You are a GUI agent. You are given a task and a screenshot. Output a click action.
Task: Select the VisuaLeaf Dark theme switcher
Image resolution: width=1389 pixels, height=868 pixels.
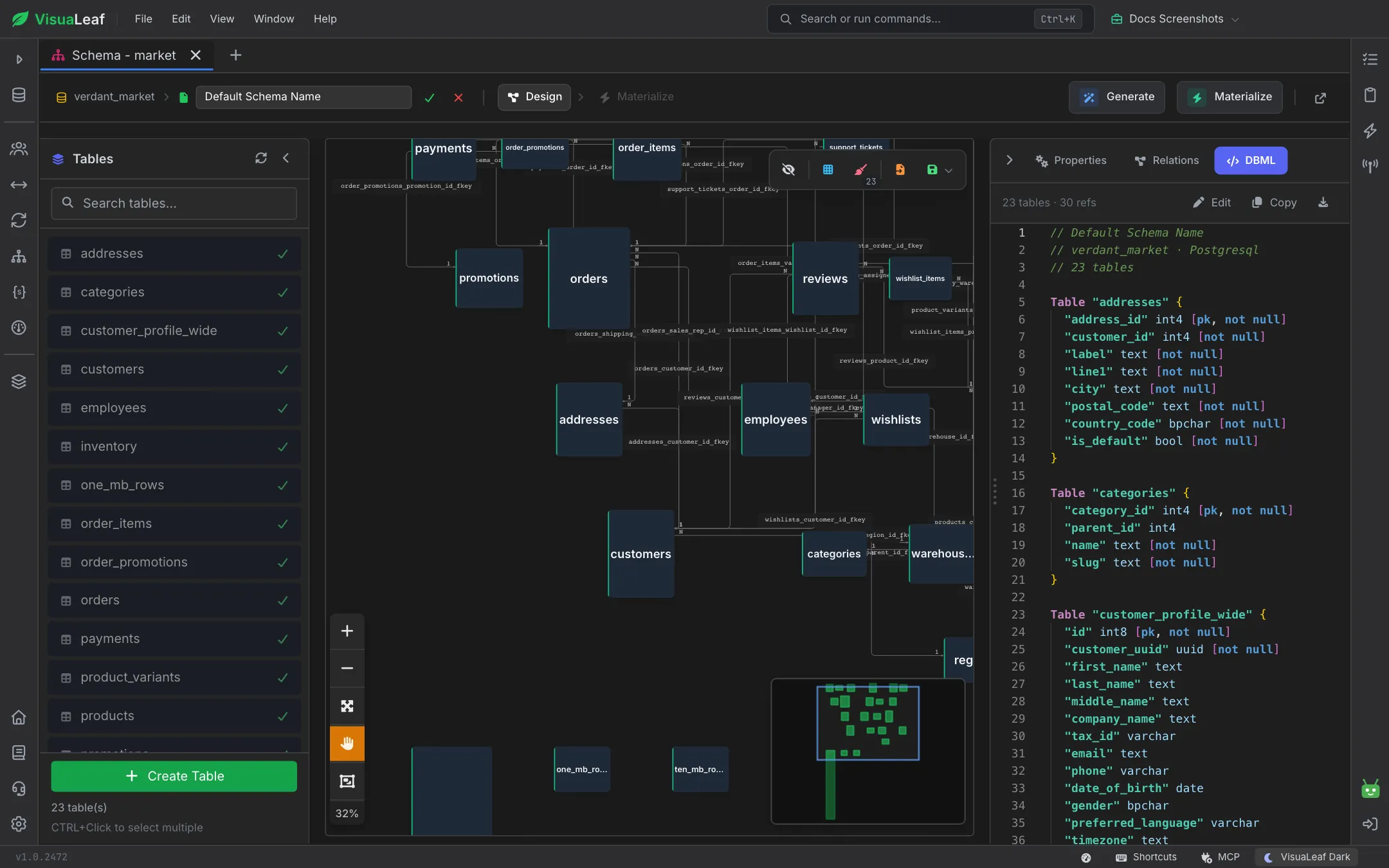point(1307,857)
